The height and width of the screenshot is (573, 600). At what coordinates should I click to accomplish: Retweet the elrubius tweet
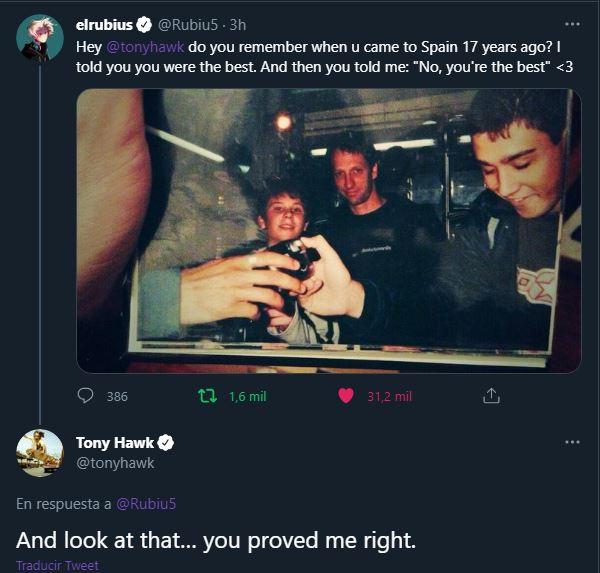click(209, 396)
